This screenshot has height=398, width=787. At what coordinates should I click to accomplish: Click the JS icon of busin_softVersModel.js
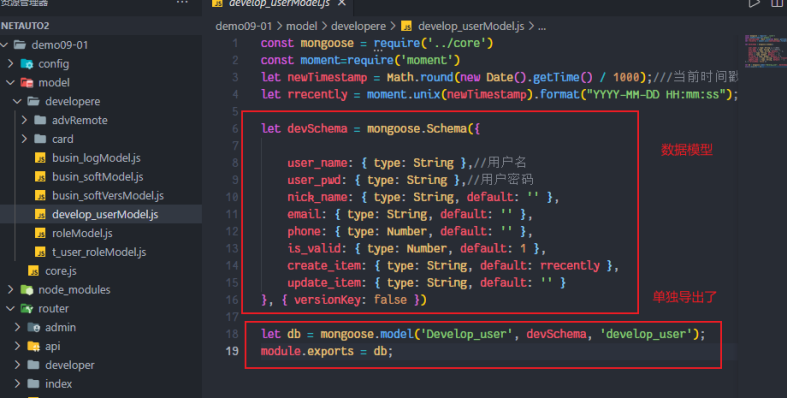41,196
